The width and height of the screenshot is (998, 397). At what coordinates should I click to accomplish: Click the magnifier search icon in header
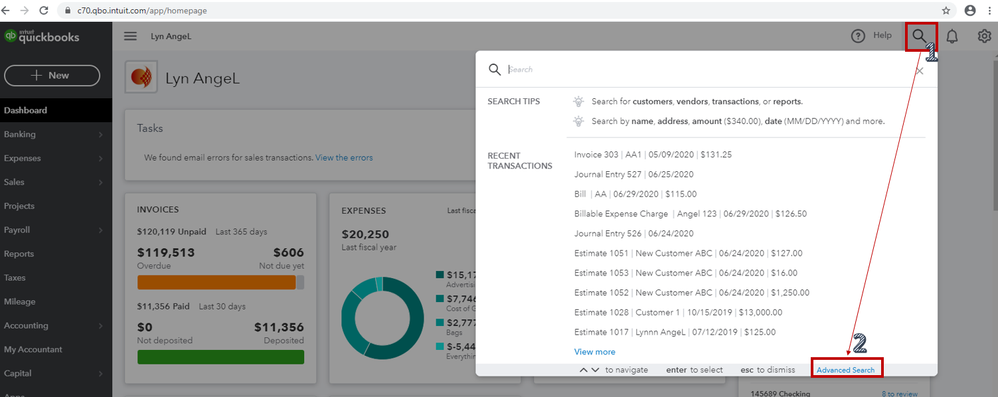click(919, 36)
